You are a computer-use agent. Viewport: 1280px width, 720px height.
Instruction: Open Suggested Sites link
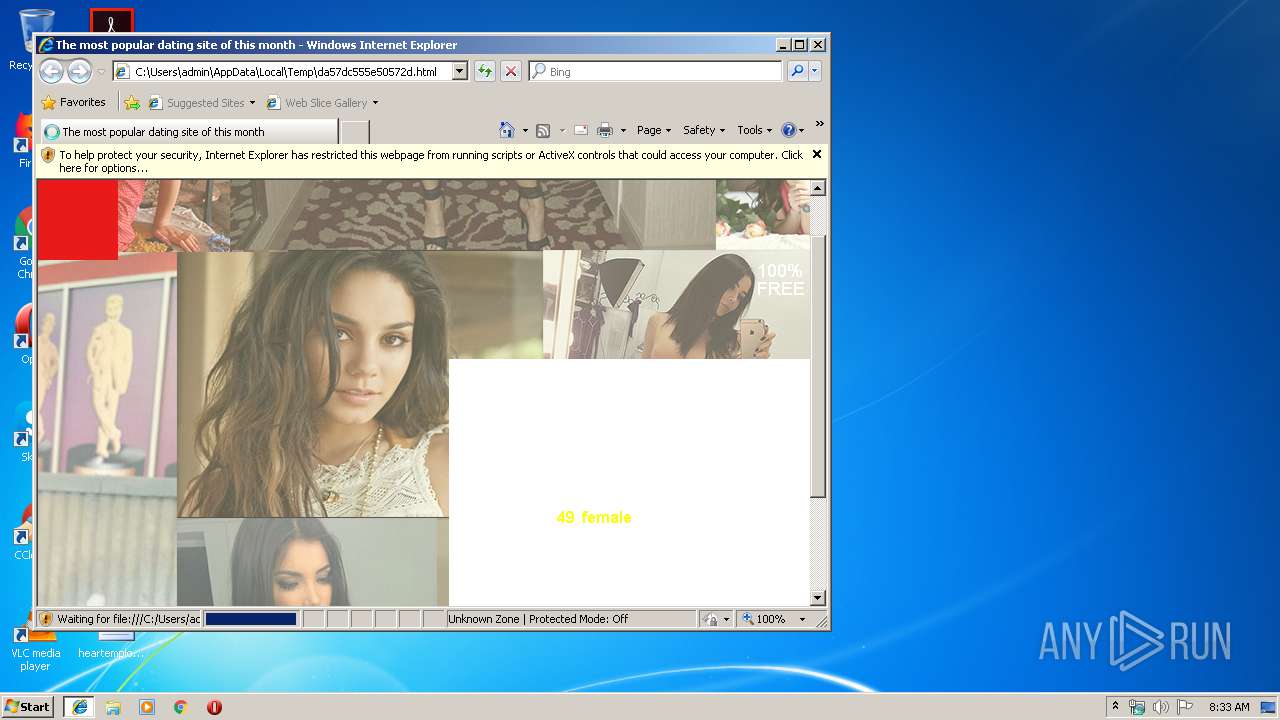(x=201, y=102)
